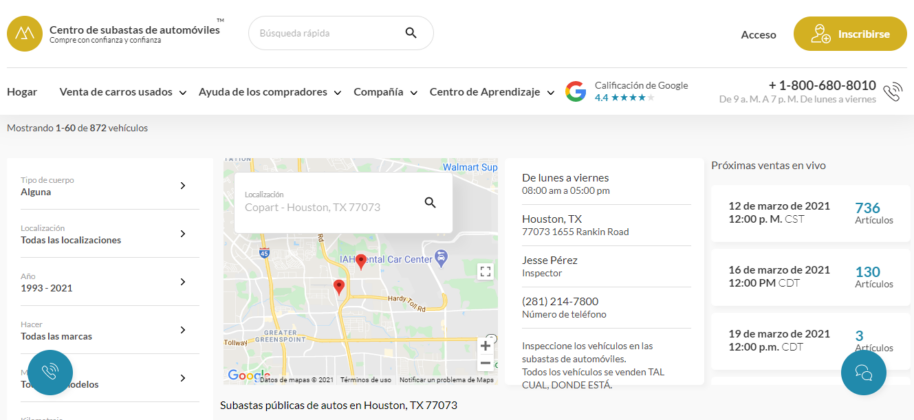Expand Ayuda de los compradores menu
Viewport: 914px width, 420px height.
point(270,92)
